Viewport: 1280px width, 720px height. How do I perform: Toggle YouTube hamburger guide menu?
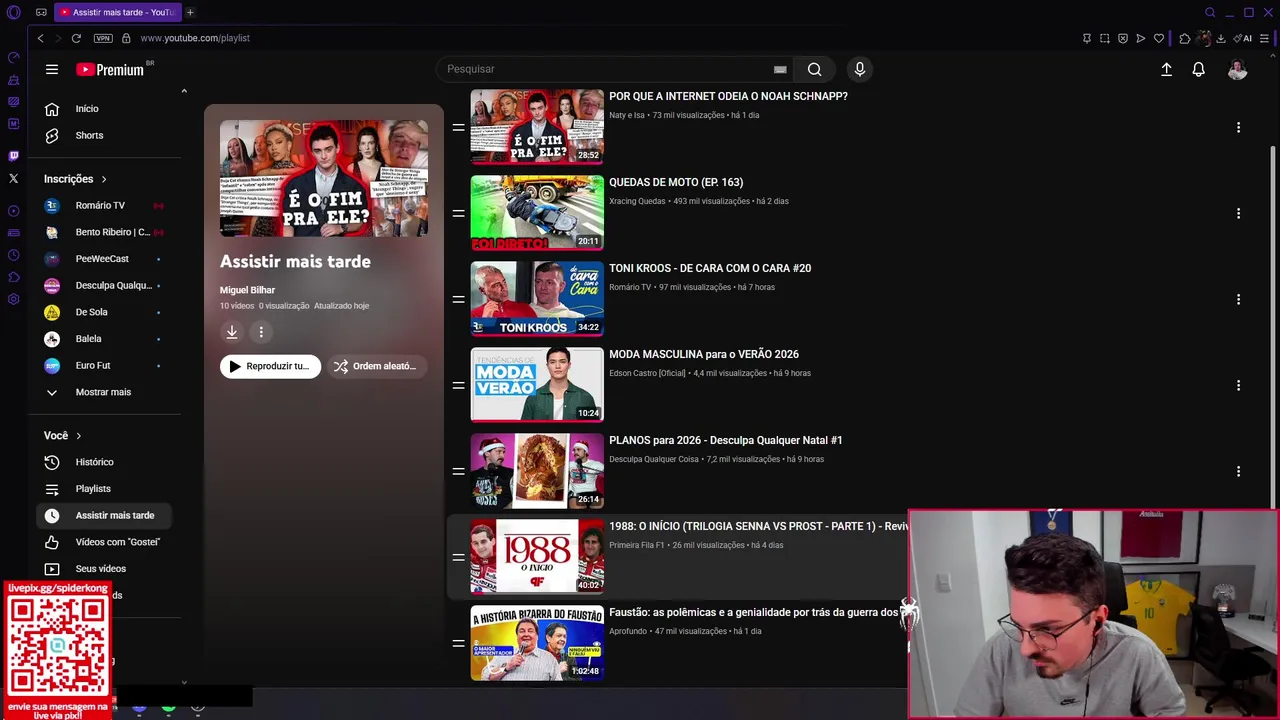(x=51, y=69)
